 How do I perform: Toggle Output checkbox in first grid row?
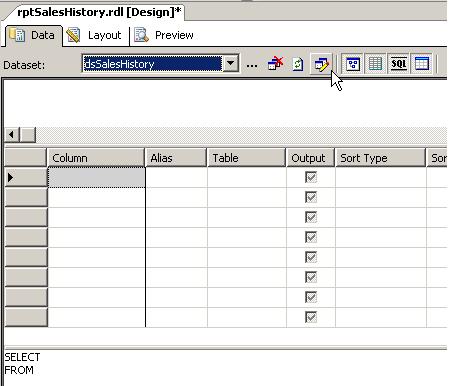coord(311,177)
